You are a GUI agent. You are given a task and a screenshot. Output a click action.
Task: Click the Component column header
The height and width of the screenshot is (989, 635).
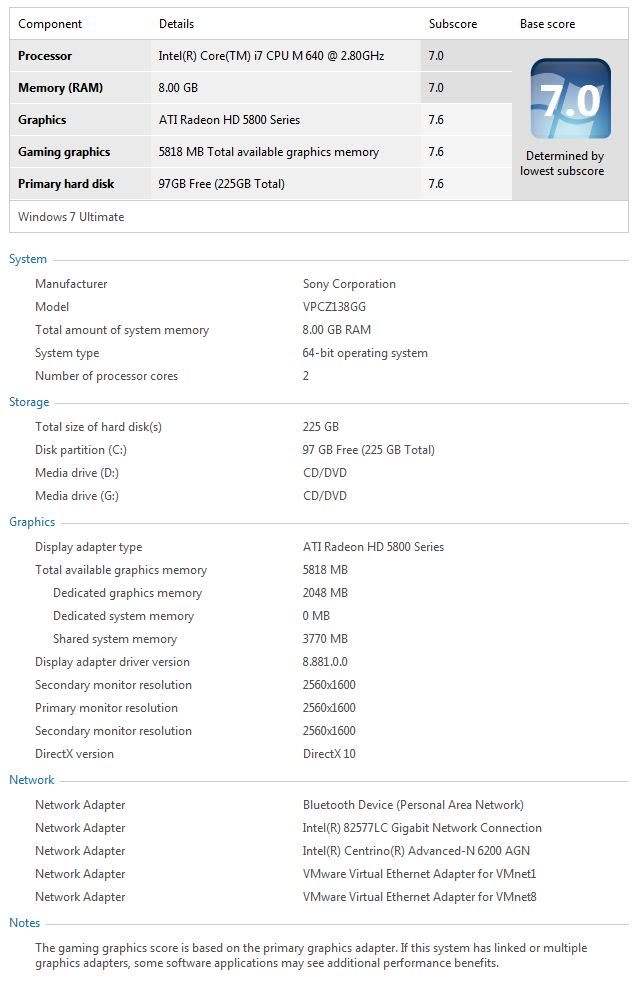click(50, 24)
